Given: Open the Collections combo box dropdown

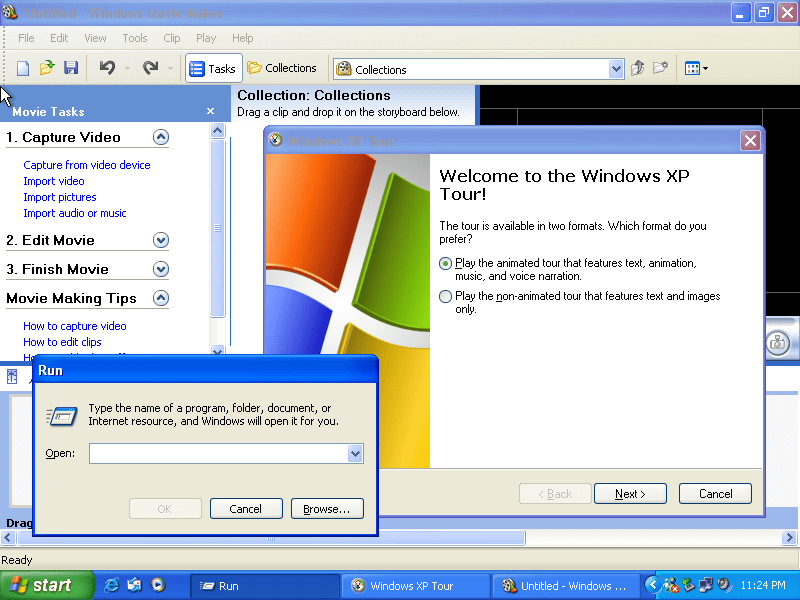Looking at the screenshot, I should click(616, 69).
